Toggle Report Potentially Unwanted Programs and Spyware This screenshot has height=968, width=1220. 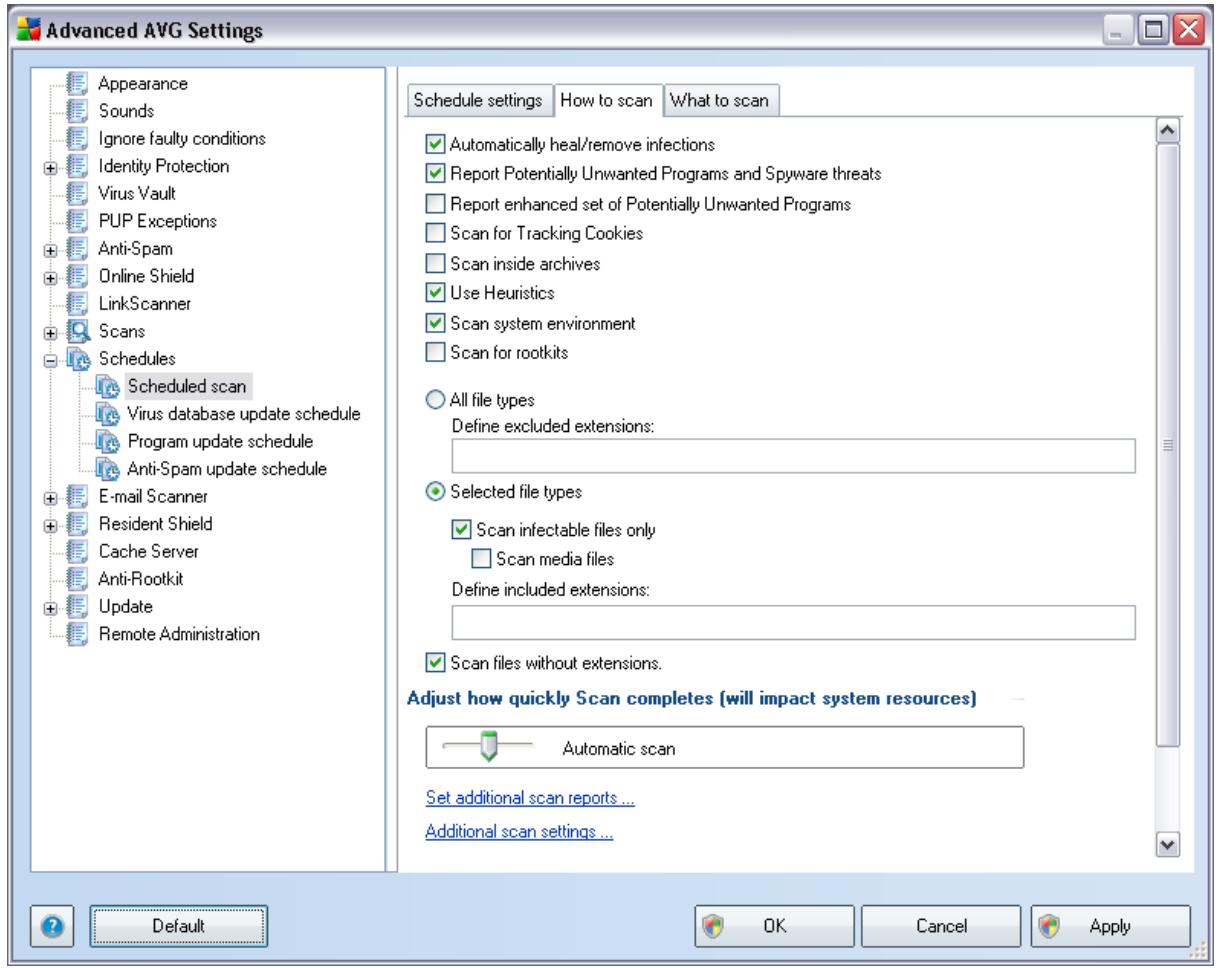pyautogui.click(x=434, y=173)
